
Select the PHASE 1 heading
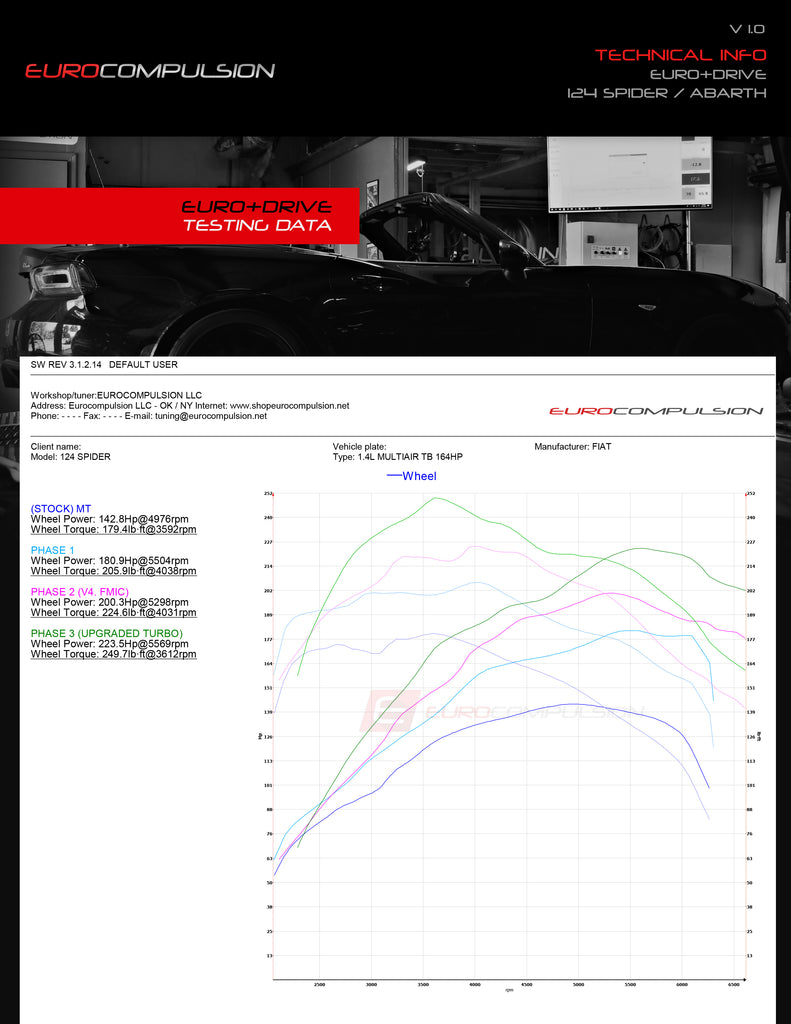pyautogui.click(x=52, y=550)
